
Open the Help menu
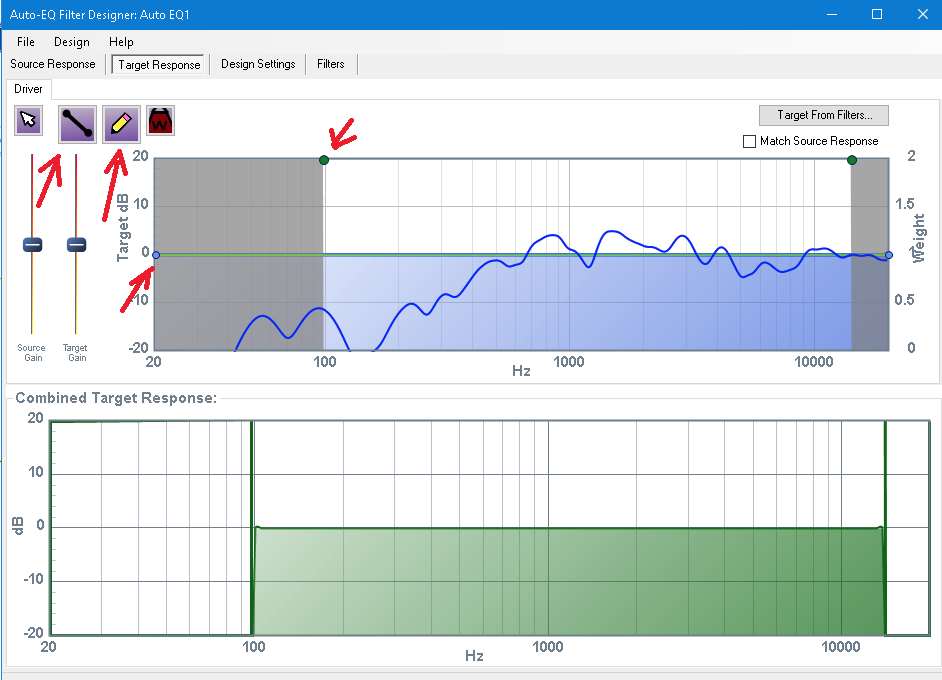(121, 42)
